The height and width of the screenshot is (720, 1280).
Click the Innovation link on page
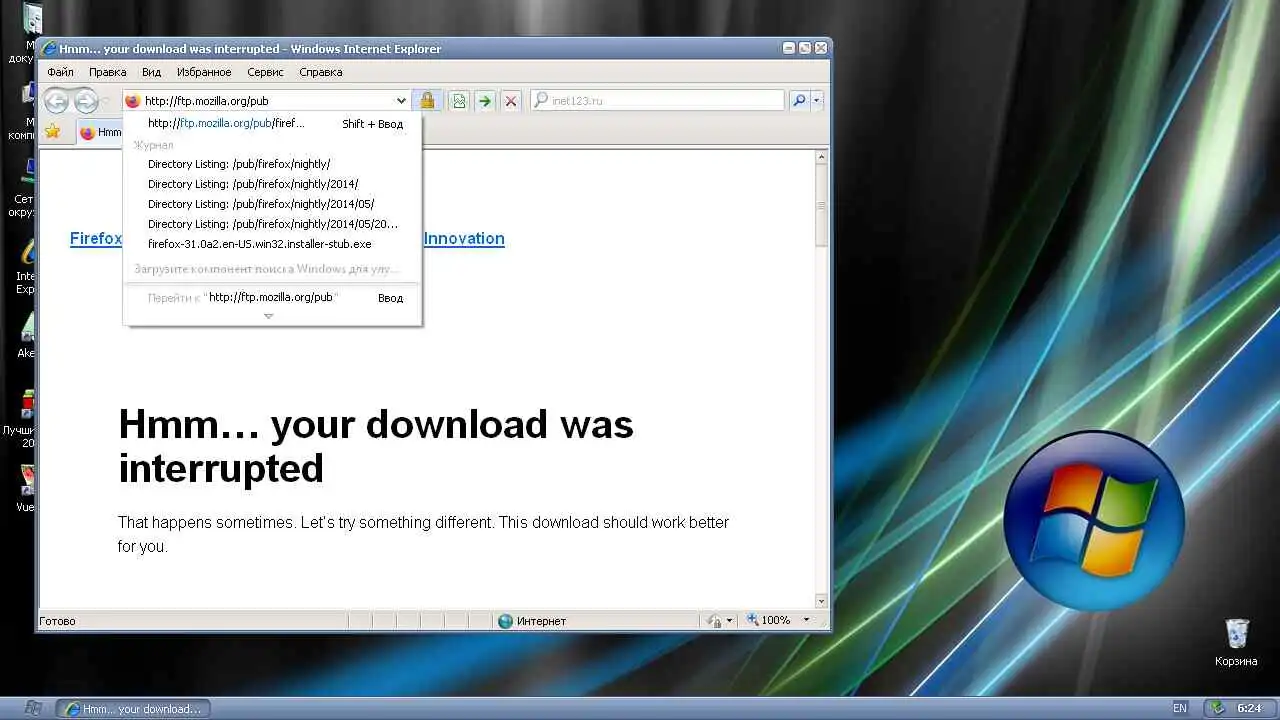click(x=464, y=238)
